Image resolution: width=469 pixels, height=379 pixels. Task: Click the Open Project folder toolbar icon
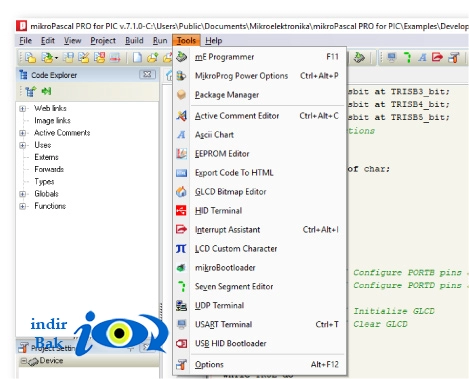coord(47,58)
